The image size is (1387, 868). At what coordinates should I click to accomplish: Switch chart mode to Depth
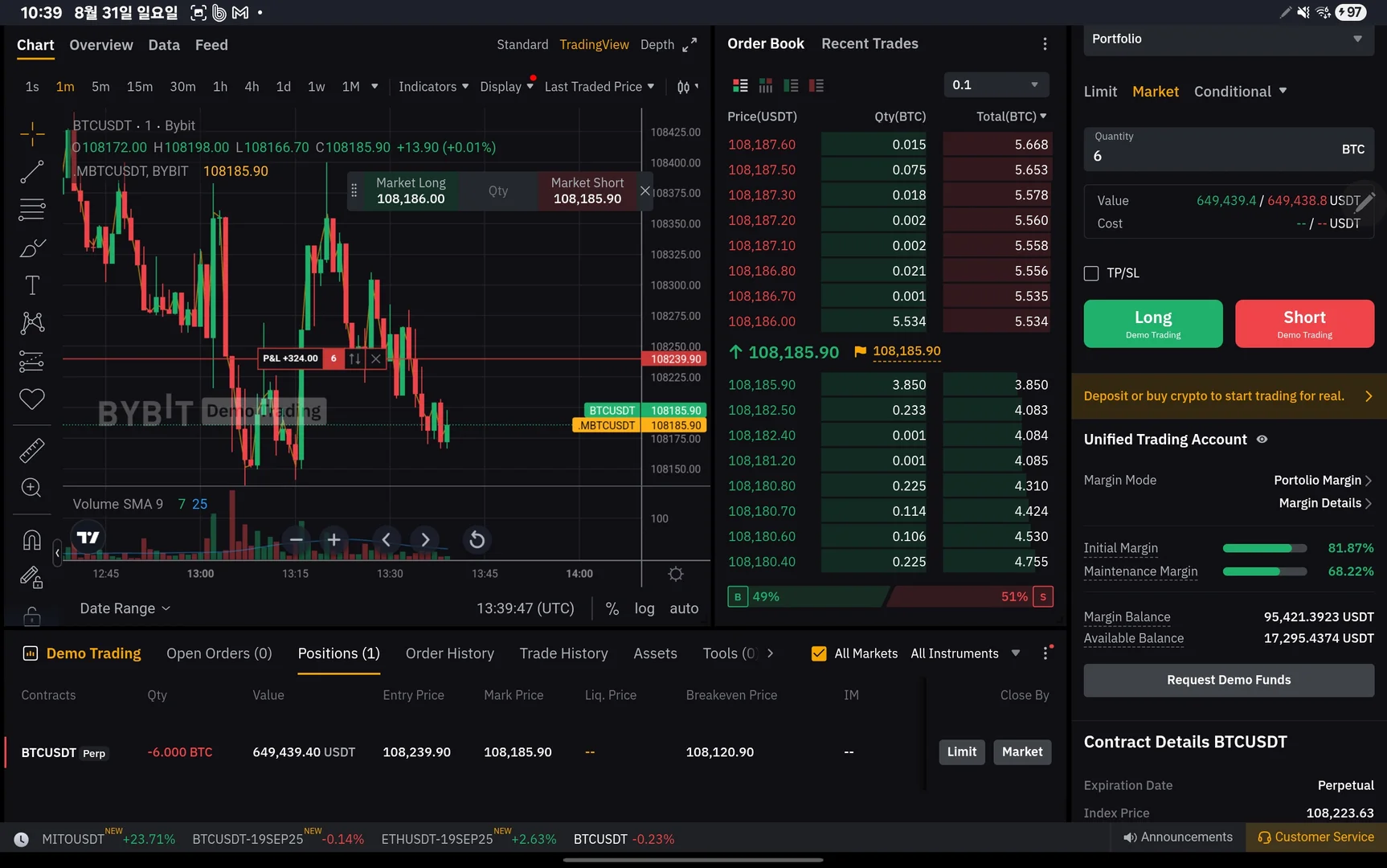[657, 45]
